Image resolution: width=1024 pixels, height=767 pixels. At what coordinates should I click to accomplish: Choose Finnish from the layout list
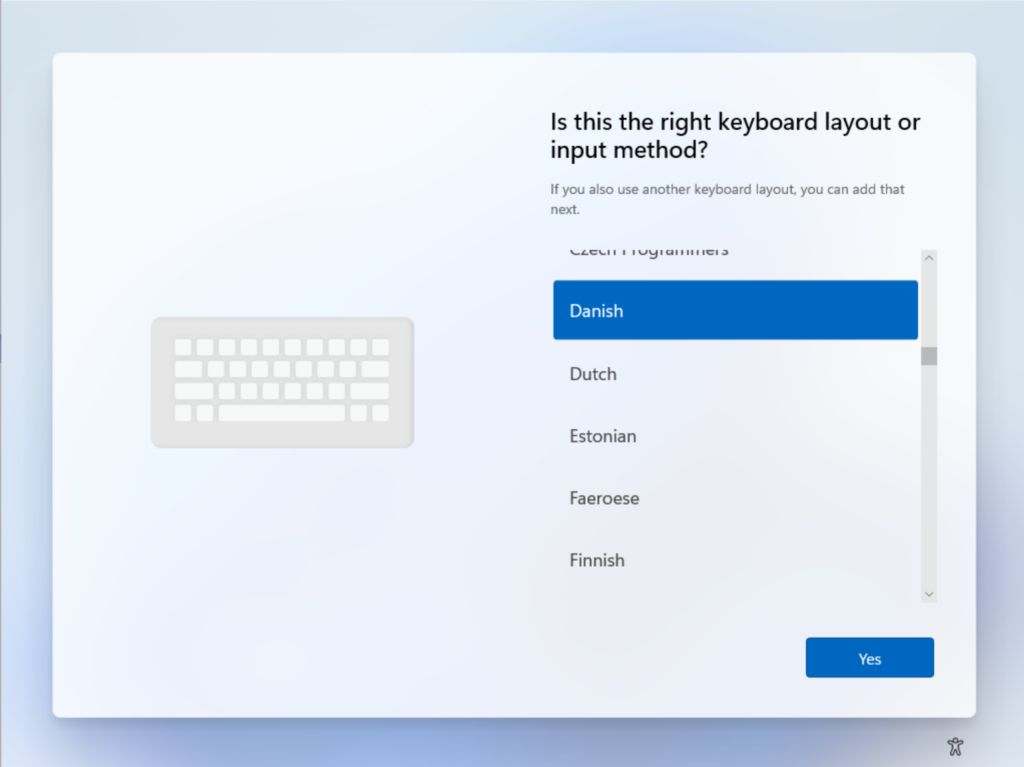735,560
